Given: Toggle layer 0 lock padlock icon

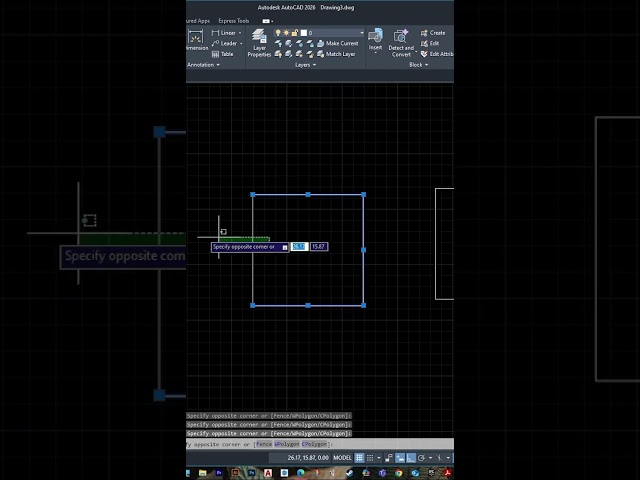Looking at the screenshot, I should point(295,33).
